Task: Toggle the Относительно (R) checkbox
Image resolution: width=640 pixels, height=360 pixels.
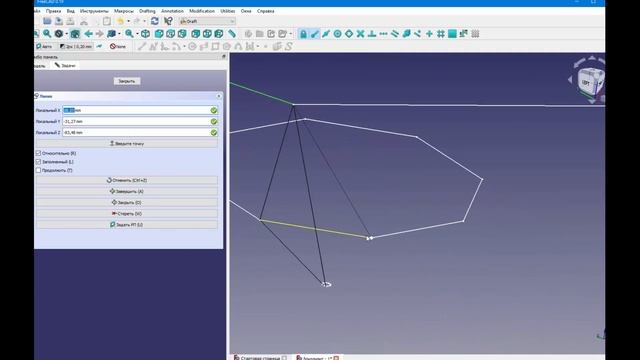Action: pos(38,153)
